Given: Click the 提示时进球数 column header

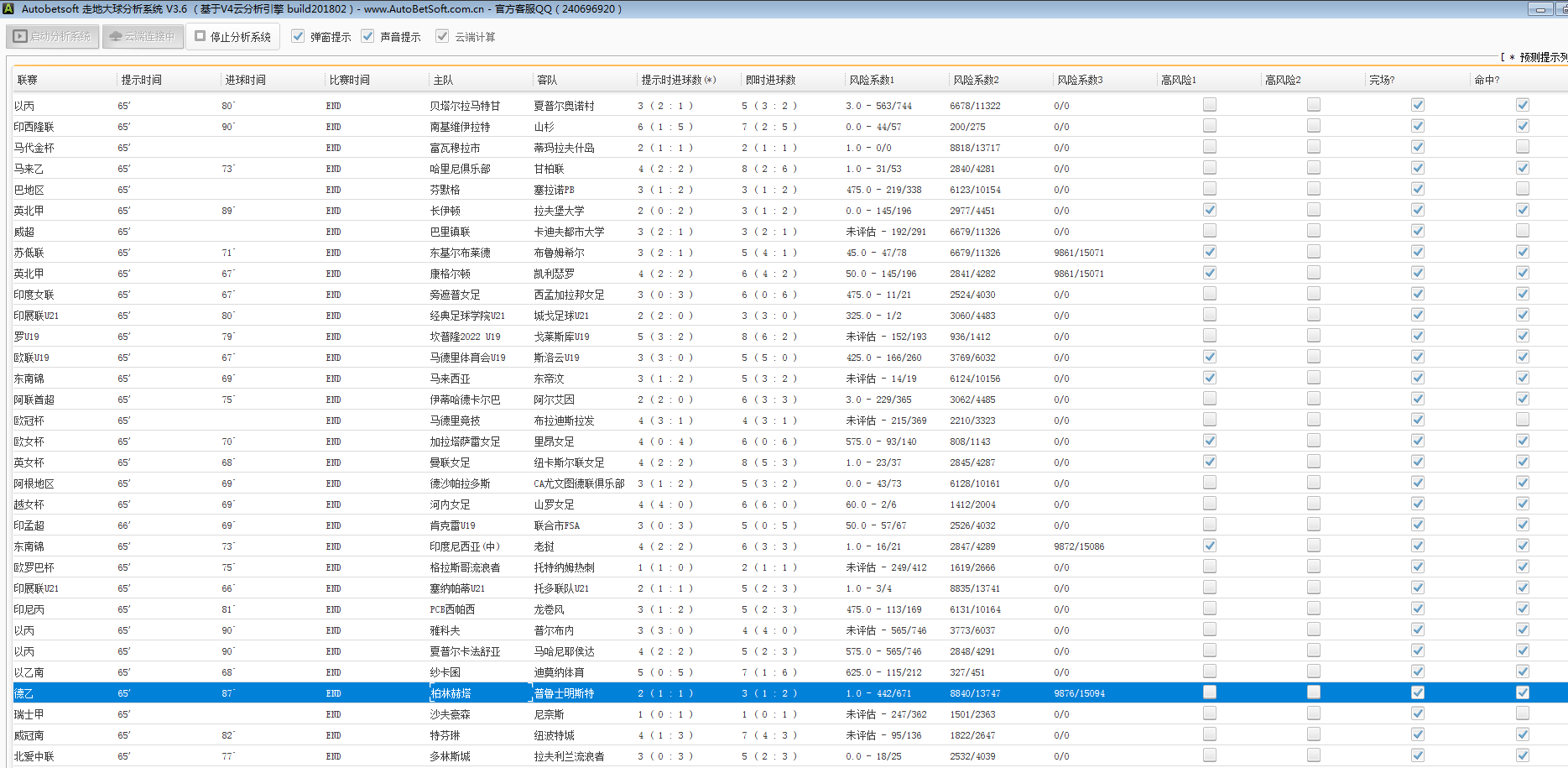Looking at the screenshot, I should click(x=678, y=80).
